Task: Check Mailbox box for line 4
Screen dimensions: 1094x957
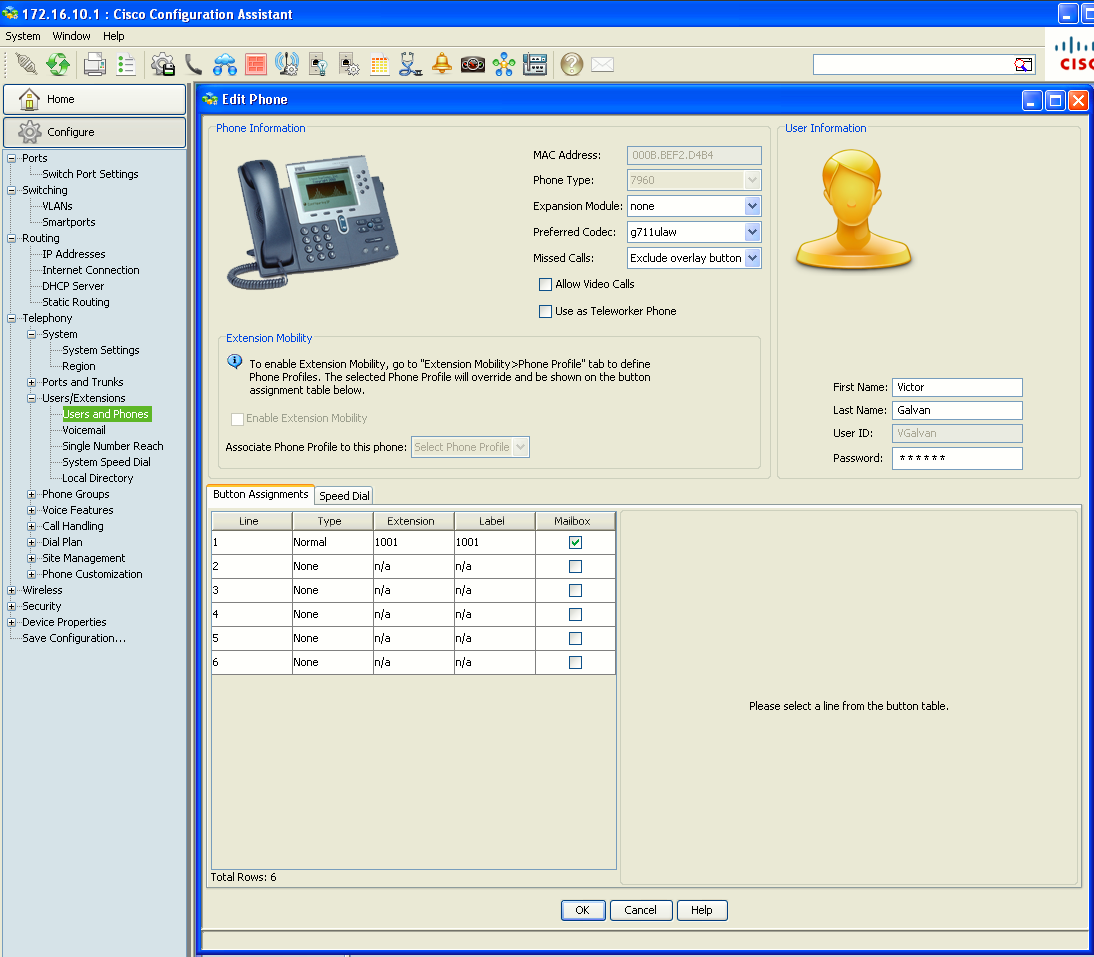Action: [576, 615]
